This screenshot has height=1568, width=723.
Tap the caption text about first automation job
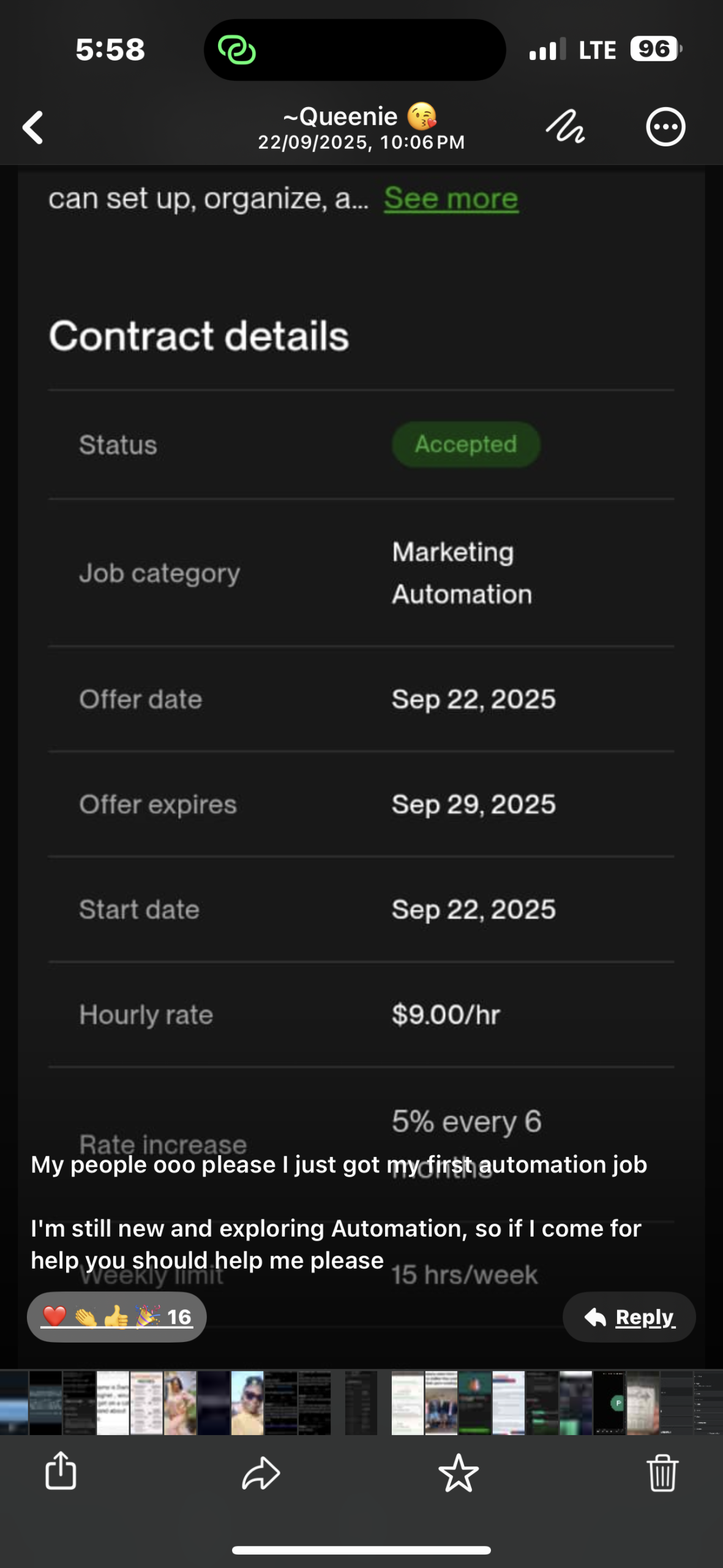tap(339, 1165)
